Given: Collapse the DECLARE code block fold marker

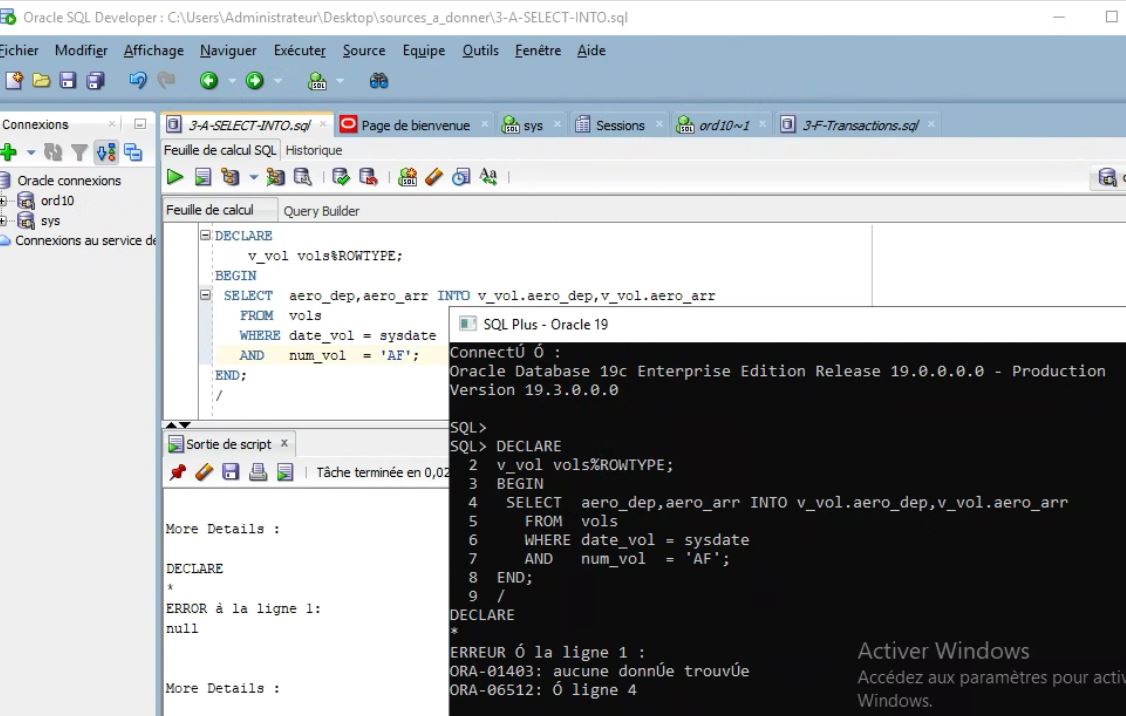Looking at the screenshot, I should pos(206,236).
